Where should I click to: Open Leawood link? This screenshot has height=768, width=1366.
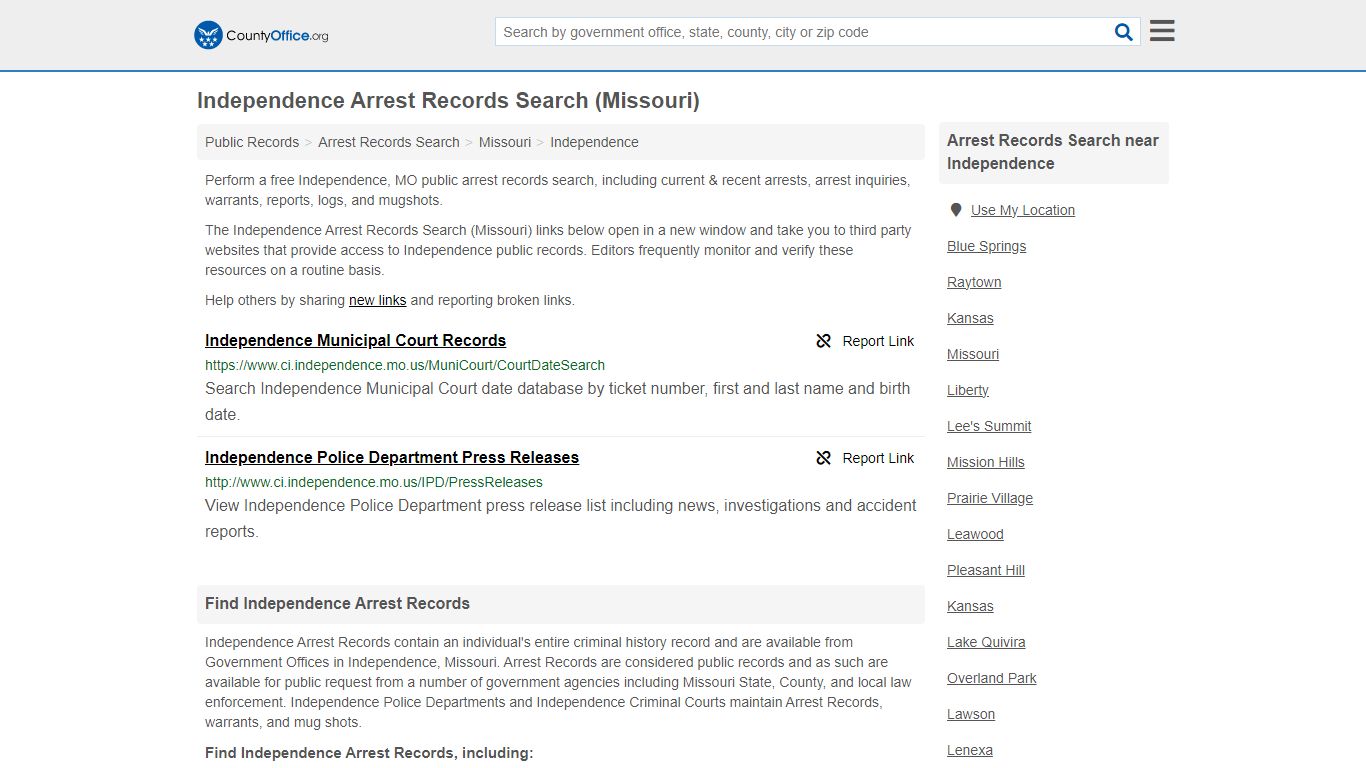coord(975,534)
